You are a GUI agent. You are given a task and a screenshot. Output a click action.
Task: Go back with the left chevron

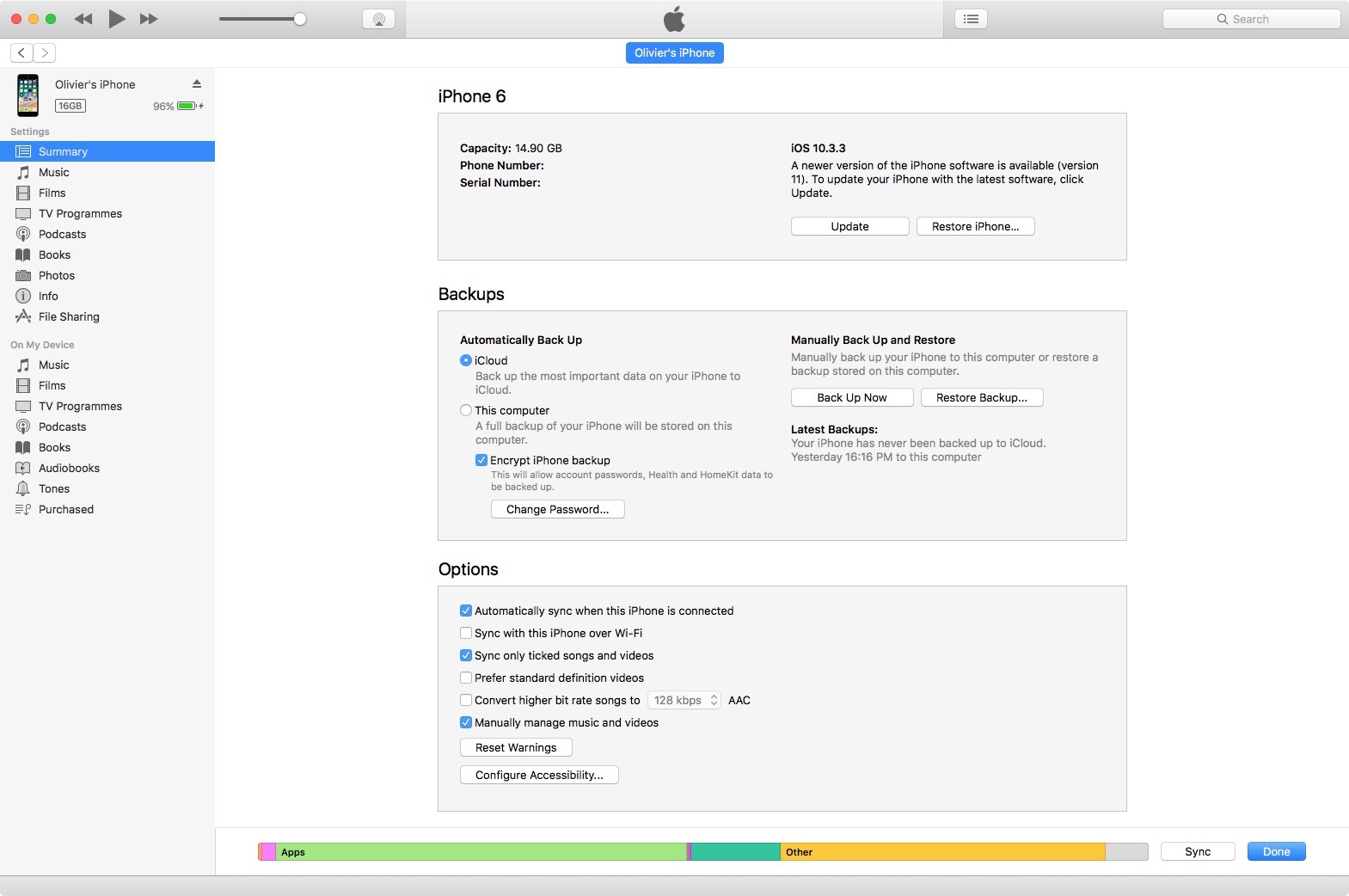tap(21, 52)
